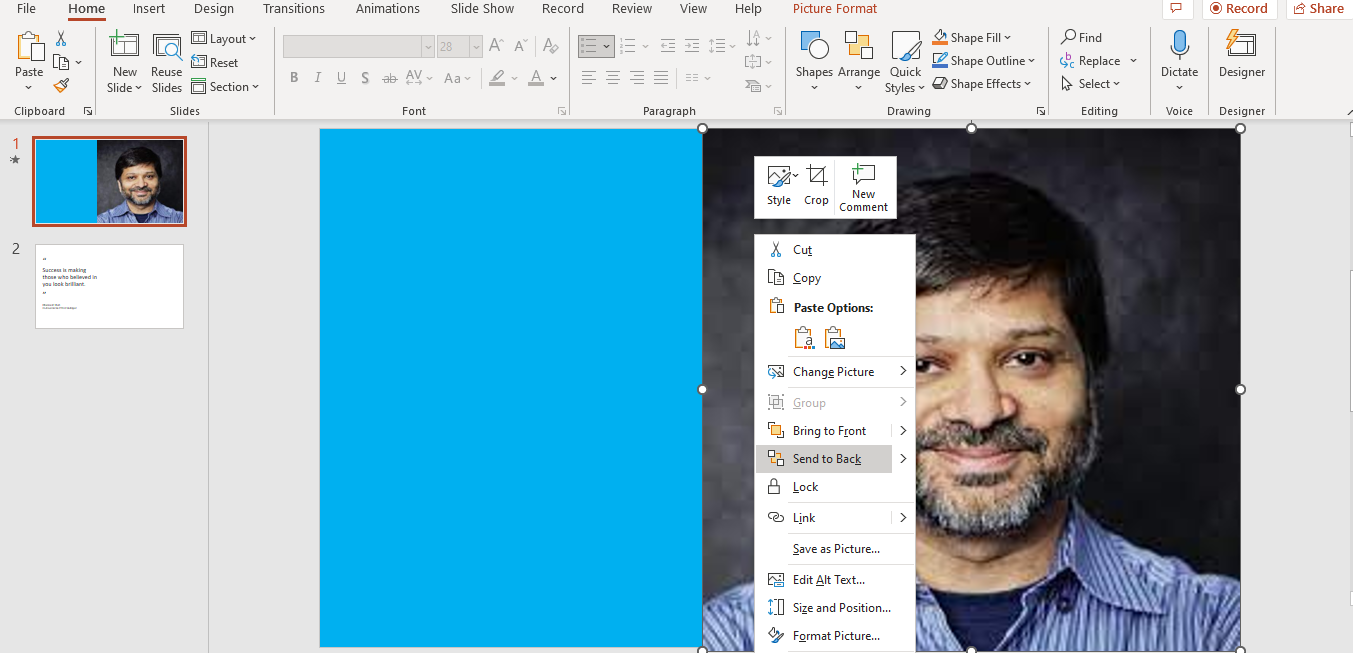Click the Reset slide button
This screenshot has width=1353, height=653.
coord(215,62)
